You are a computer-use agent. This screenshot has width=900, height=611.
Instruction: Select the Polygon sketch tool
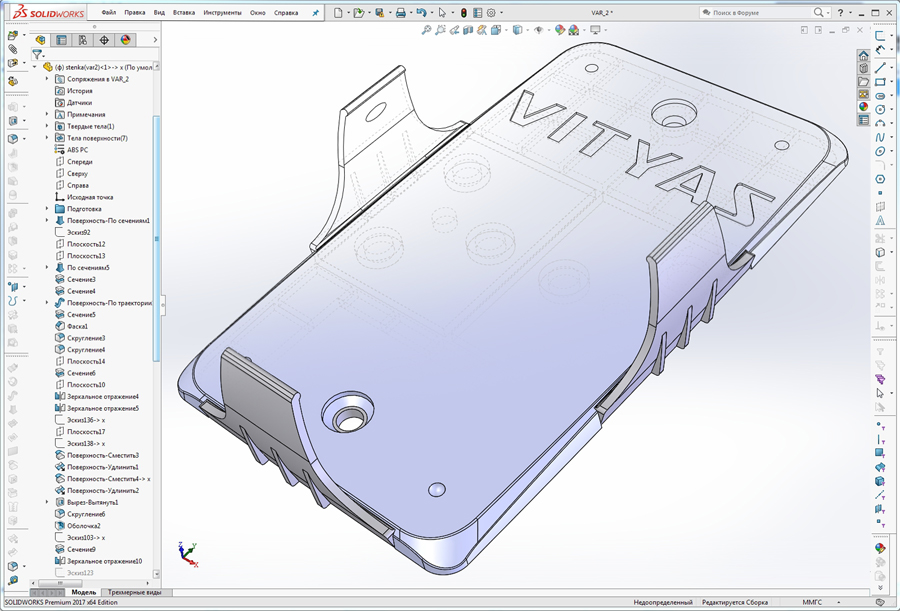(x=880, y=179)
